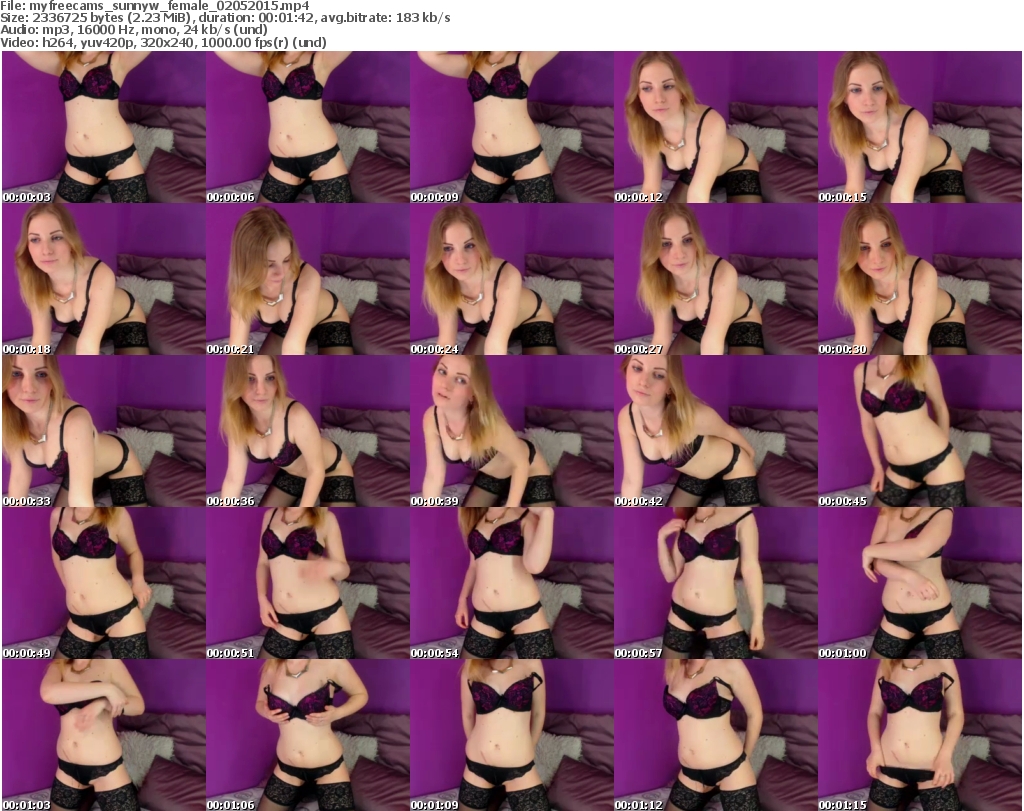The height and width of the screenshot is (811, 1024).
Task: Select the thumbnail stamped 00:00:36
Action: tap(308, 432)
